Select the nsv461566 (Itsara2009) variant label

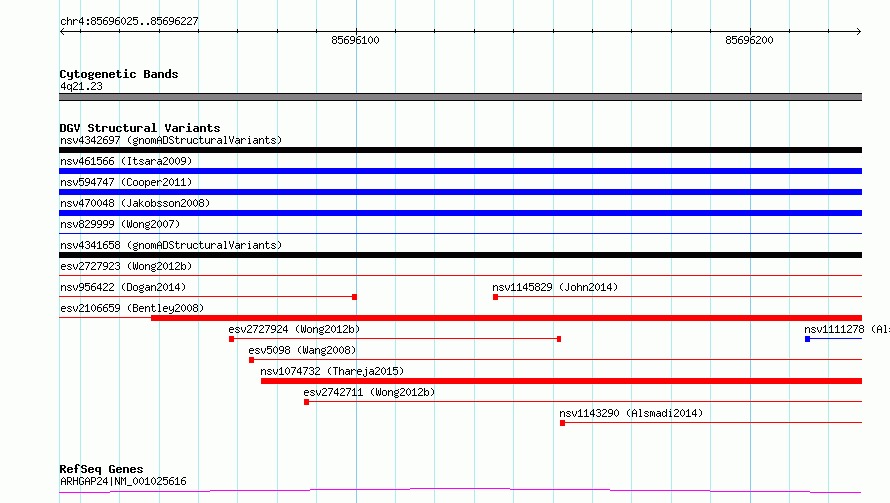click(x=126, y=161)
